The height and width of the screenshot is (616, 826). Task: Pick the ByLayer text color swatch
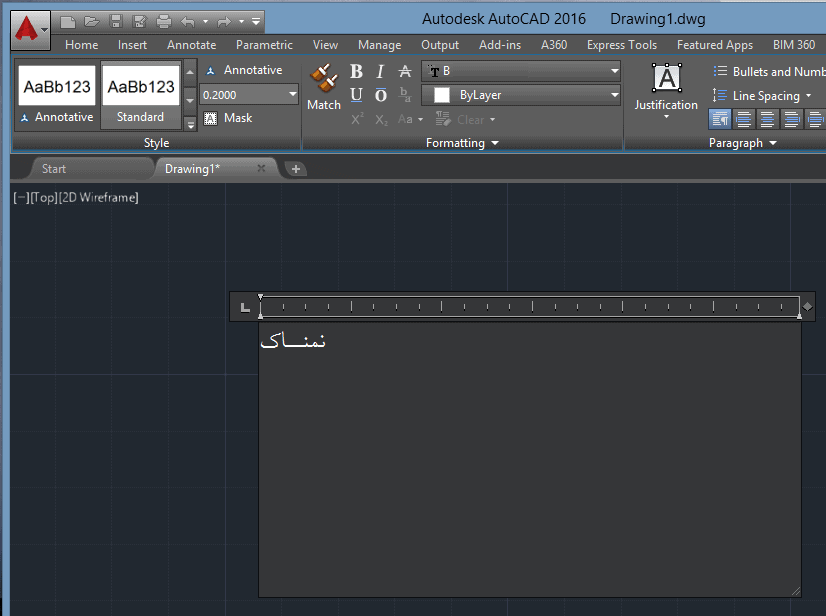tap(441, 95)
